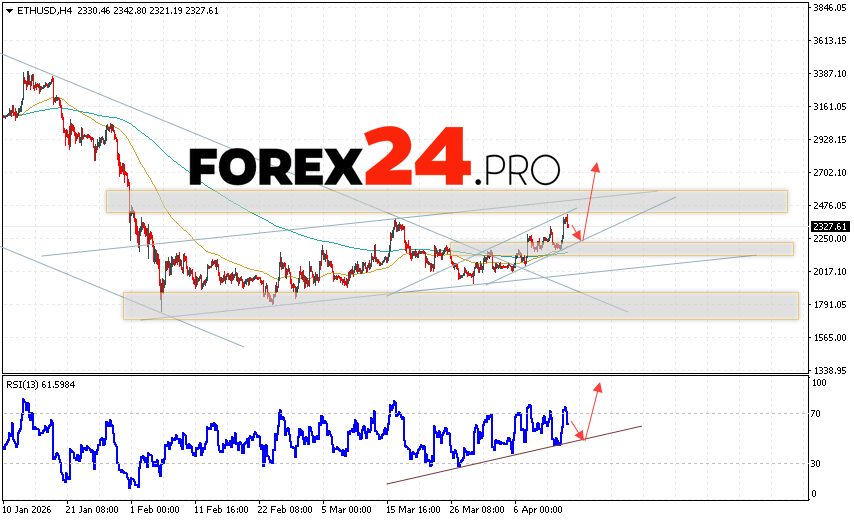Select the 1338.95 price axis label
The width and height of the screenshot is (854, 521).
pyautogui.click(x=829, y=370)
